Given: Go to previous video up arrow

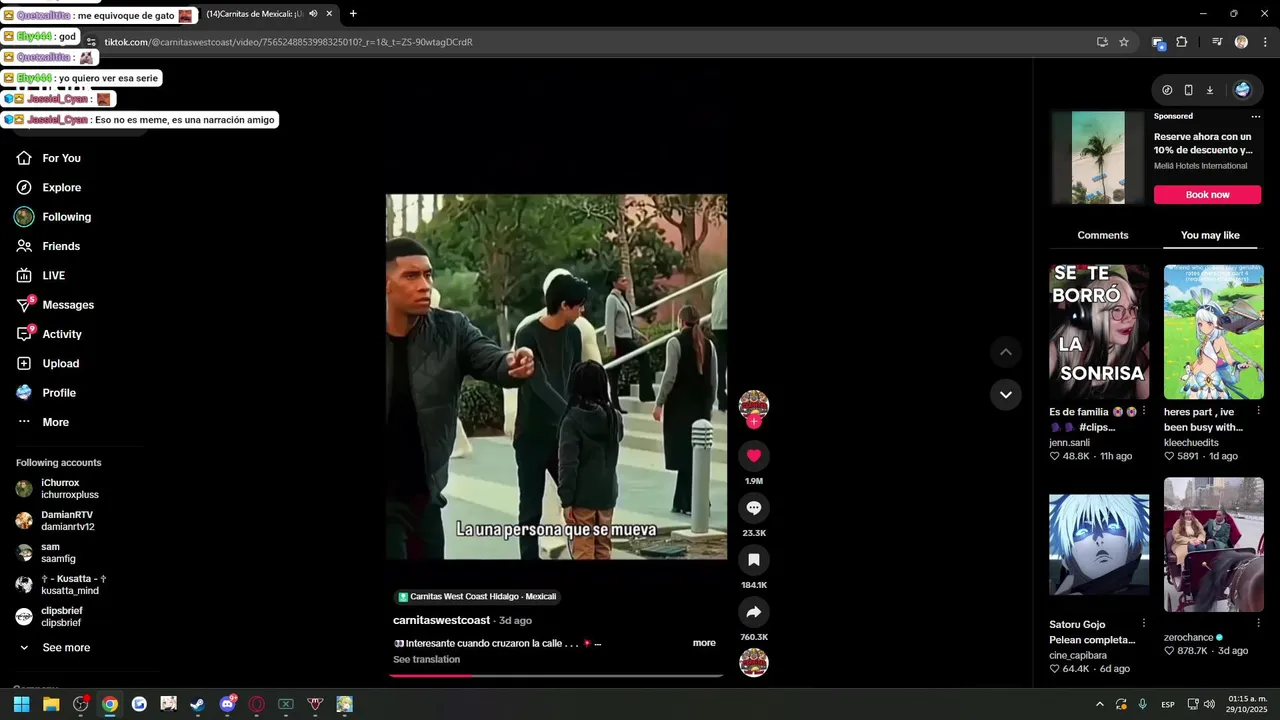Looking at the screenshot, I should coord(1006,352).
